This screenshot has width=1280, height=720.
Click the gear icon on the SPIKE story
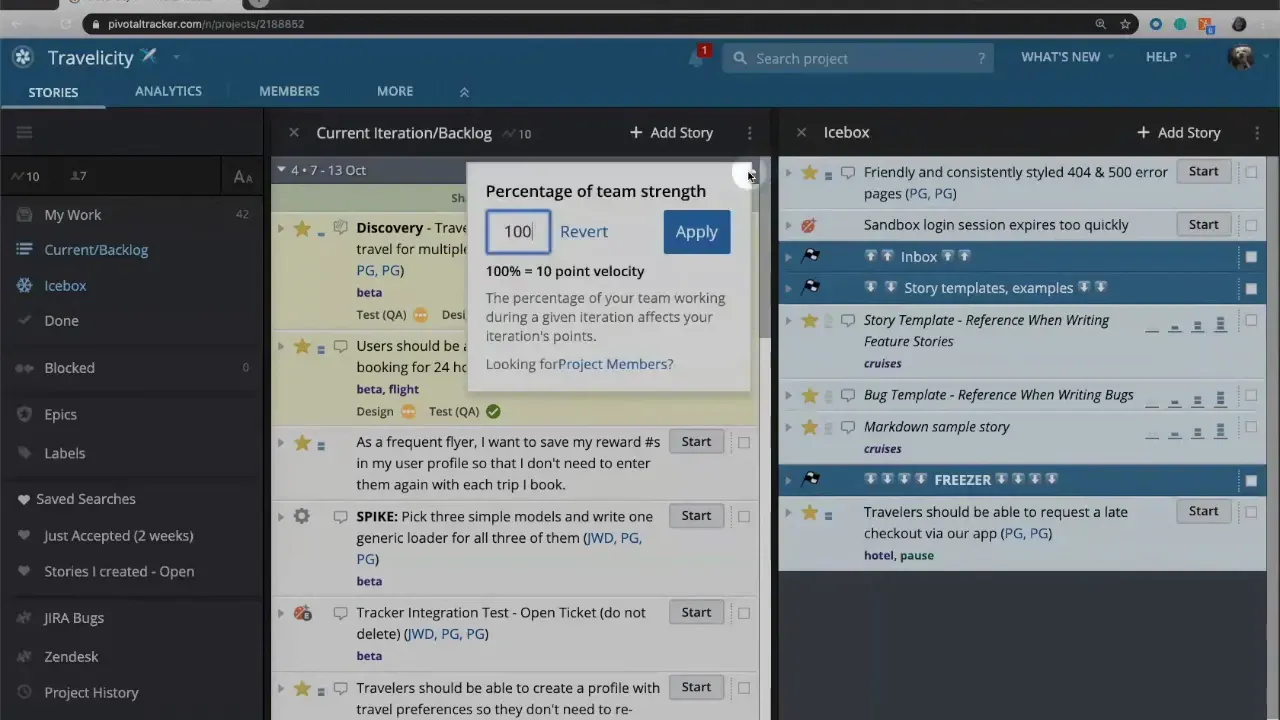point(302,515)
